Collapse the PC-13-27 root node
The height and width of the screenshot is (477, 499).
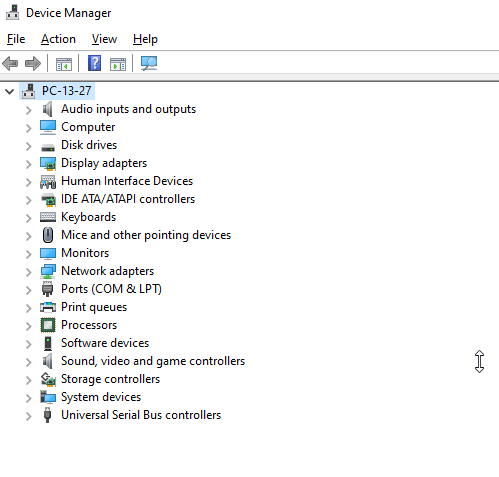coord(10,91)
